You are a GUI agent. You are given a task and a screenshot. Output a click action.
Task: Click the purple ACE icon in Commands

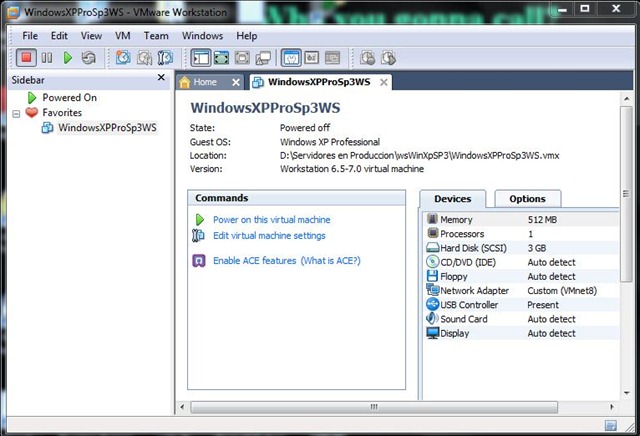[199, 260]
